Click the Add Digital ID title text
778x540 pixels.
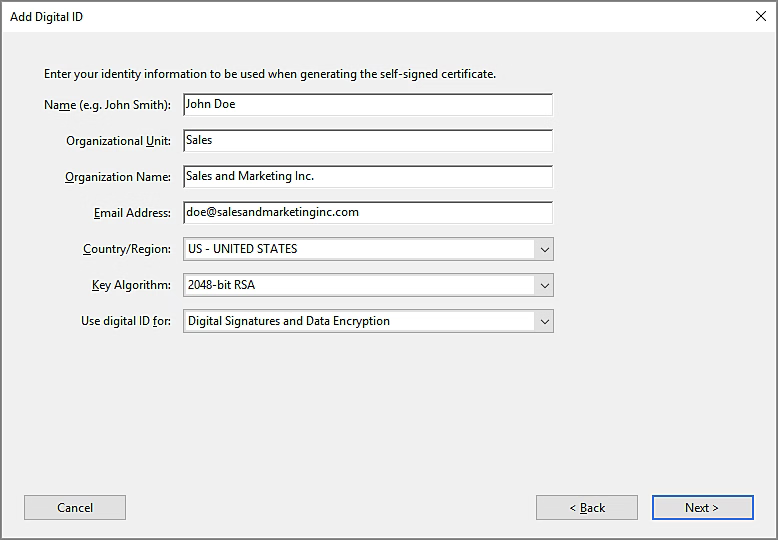[46, 17]
